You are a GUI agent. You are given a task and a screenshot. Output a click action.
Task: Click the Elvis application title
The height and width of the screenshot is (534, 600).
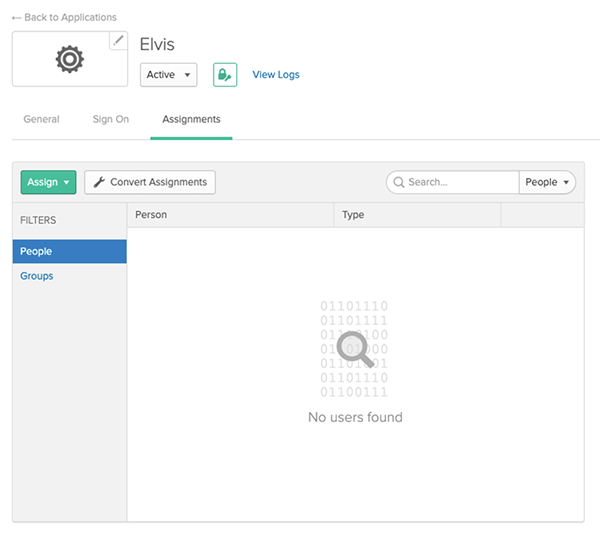point(157,44)
